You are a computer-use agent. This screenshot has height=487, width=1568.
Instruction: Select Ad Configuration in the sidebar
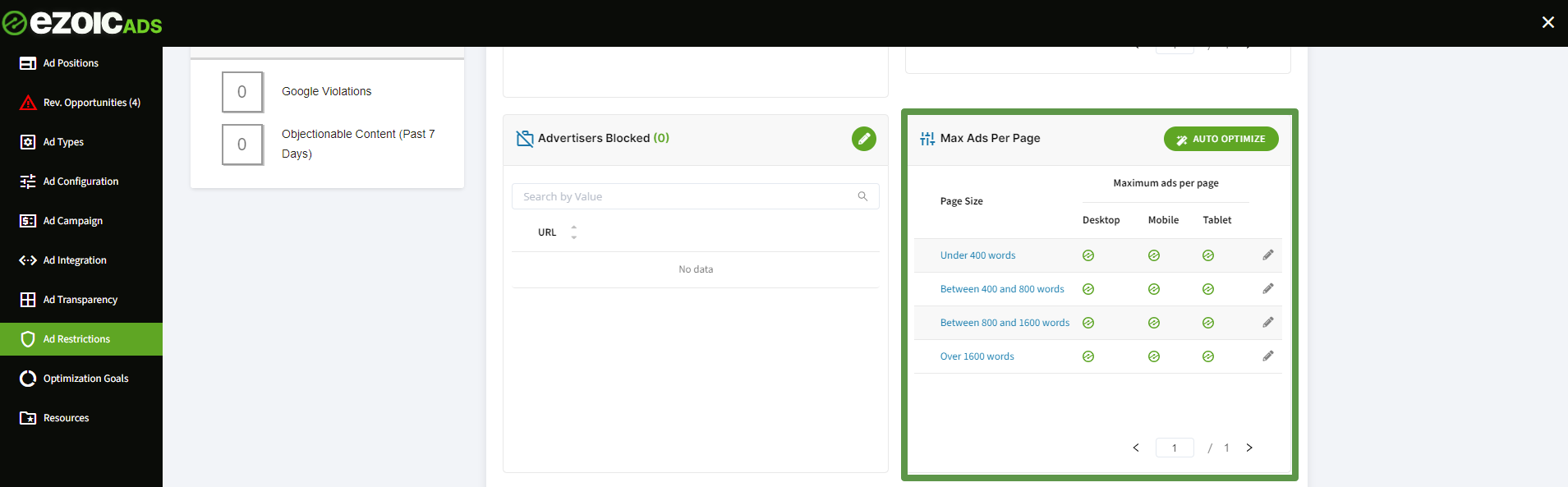(x=80, y=181)
